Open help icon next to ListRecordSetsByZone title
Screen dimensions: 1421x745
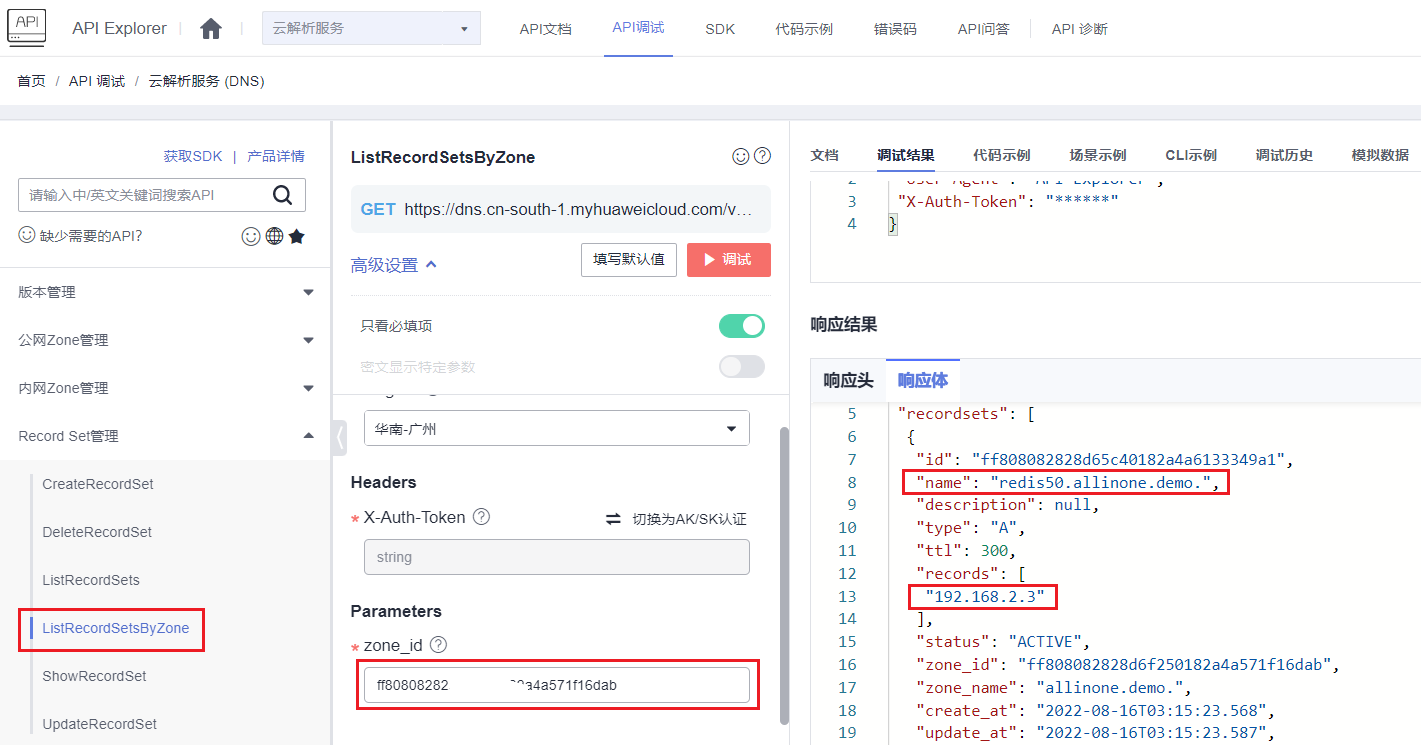pos(762,156)
